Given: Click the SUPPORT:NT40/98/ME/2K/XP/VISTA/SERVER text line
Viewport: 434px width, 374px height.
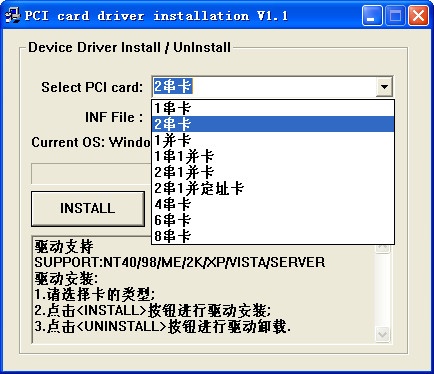Looking at the screenshot, I should coord(180,262).
